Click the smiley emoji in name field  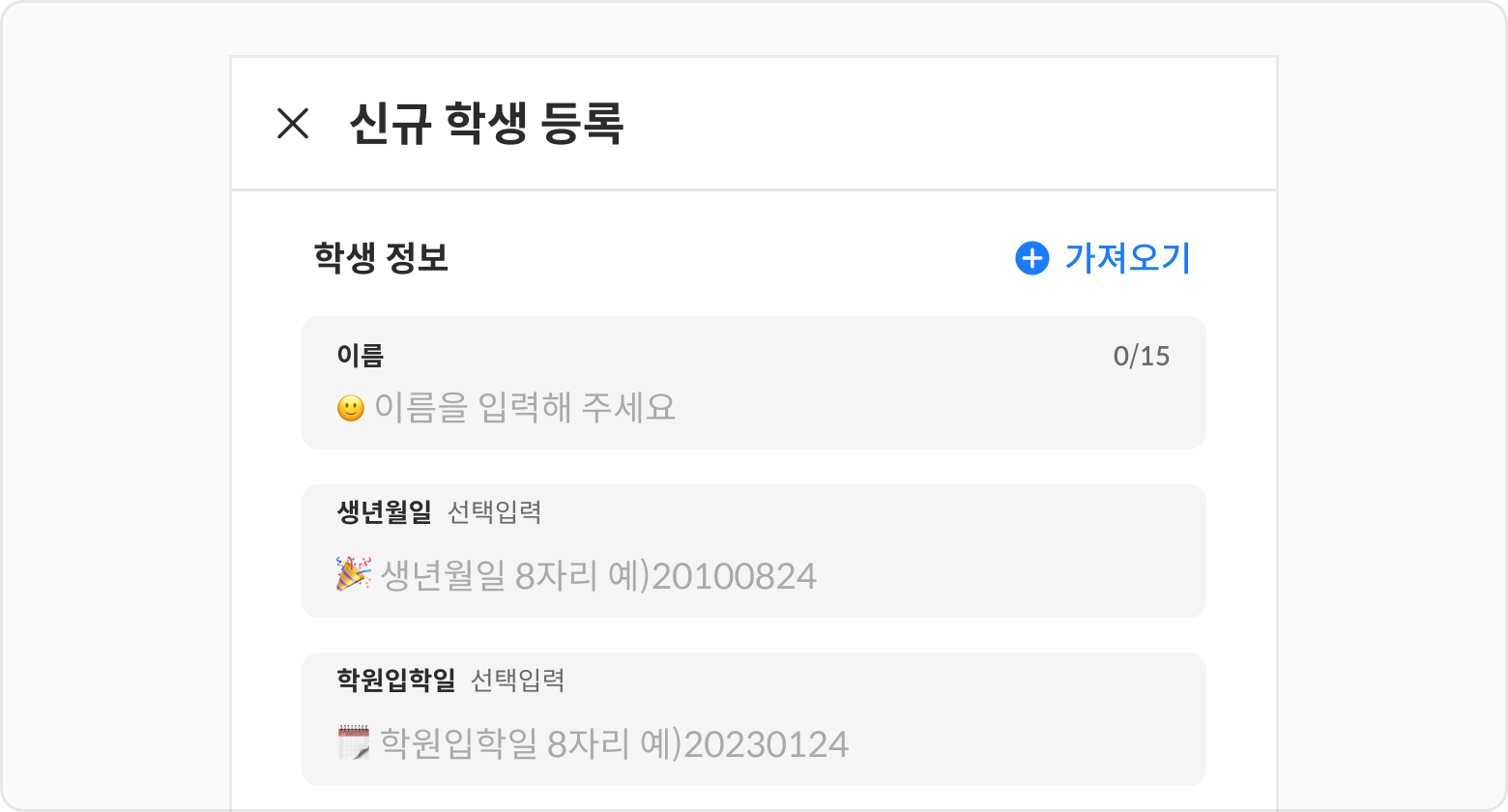(x=350, y=409)
